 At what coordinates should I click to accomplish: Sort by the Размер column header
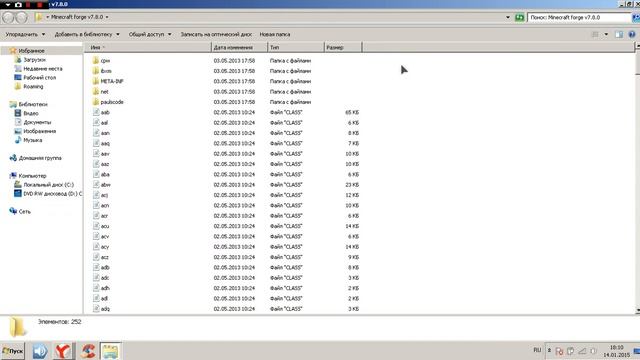[343, 47]
